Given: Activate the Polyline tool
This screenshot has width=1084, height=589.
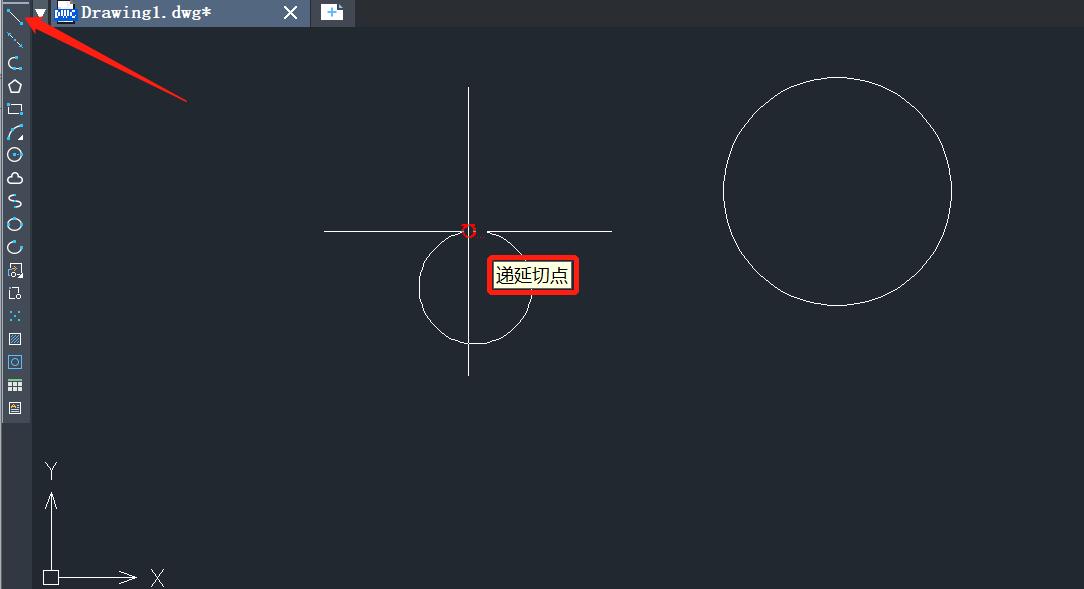Looking at the screenshot, I should tap(15, 63).
